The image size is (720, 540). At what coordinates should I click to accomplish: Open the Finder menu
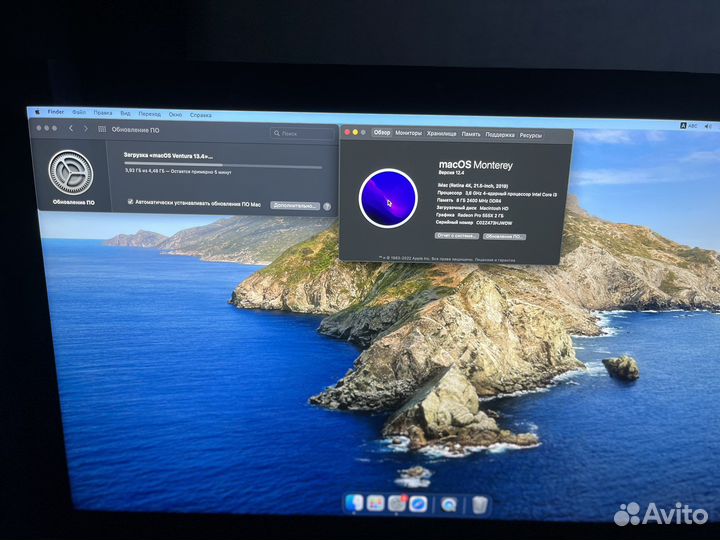coord(56,112)
